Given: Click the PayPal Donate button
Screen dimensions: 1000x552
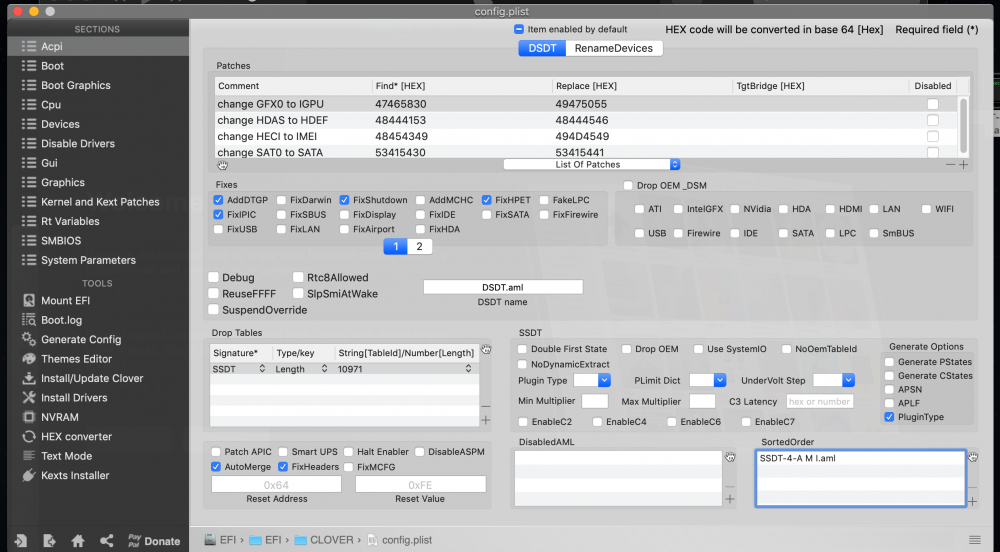Looking at the screenshot, I should [154, 541].
